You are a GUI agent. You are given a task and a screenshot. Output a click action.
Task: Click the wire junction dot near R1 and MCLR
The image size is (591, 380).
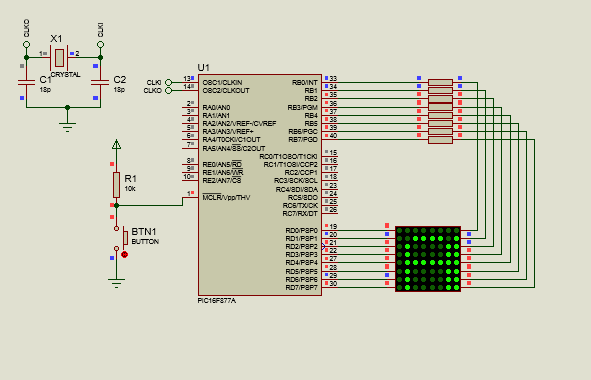[116, 205]
